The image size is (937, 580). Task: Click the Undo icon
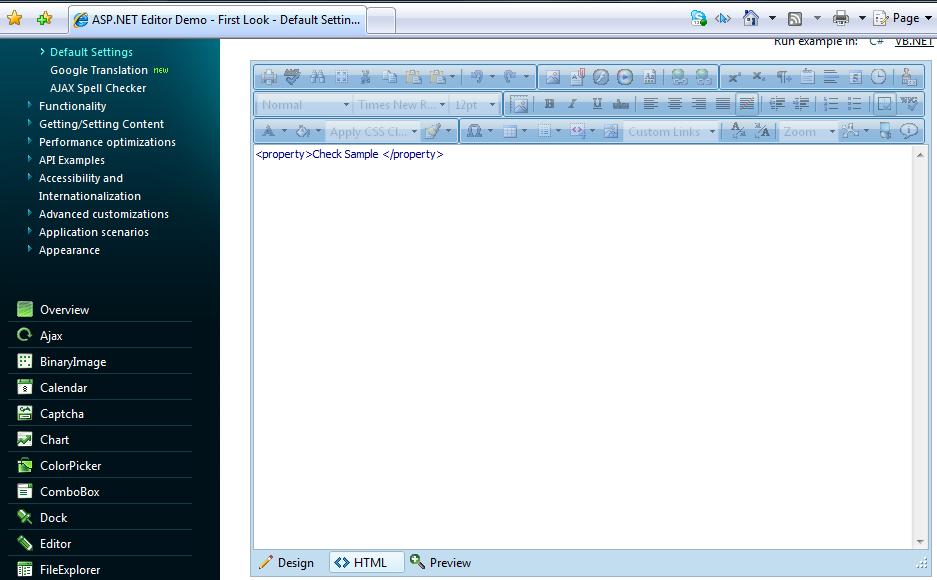pyautogui.click(x=476, y=76)
